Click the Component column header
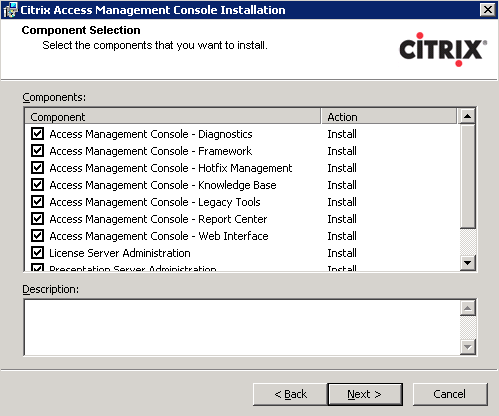This screenshot has width=499, height=416. (173, 117)
